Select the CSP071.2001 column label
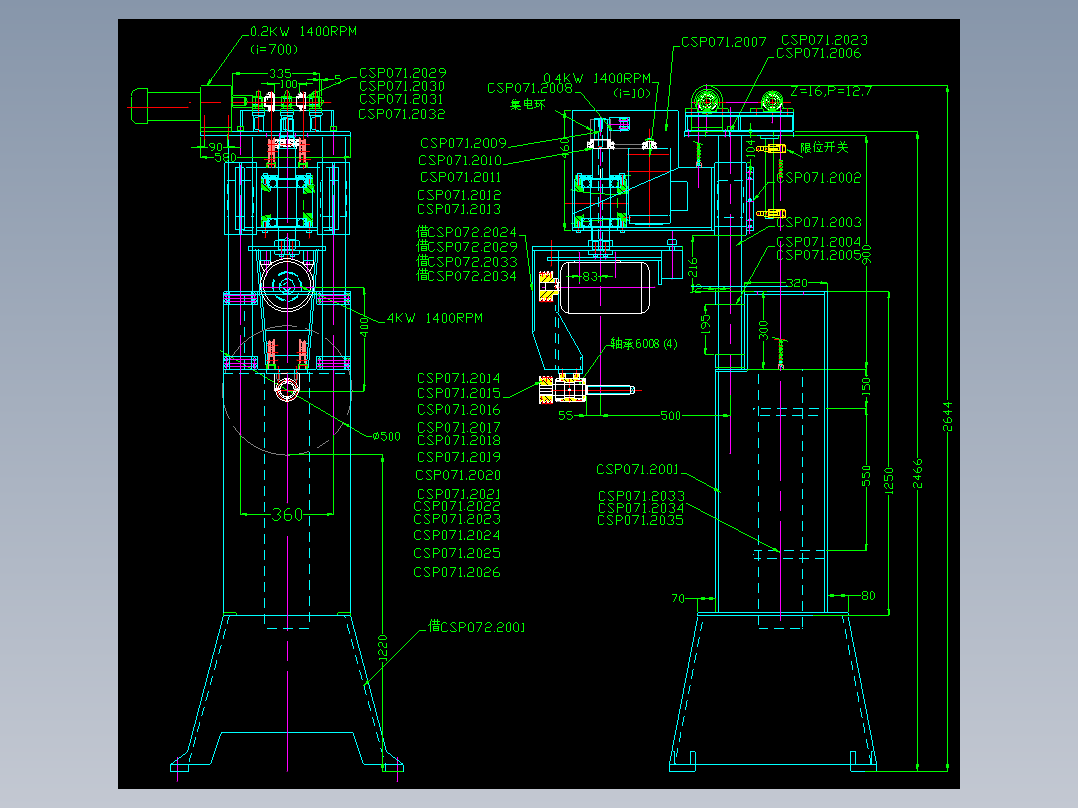The image size is (1078, 808). (637, 469)
